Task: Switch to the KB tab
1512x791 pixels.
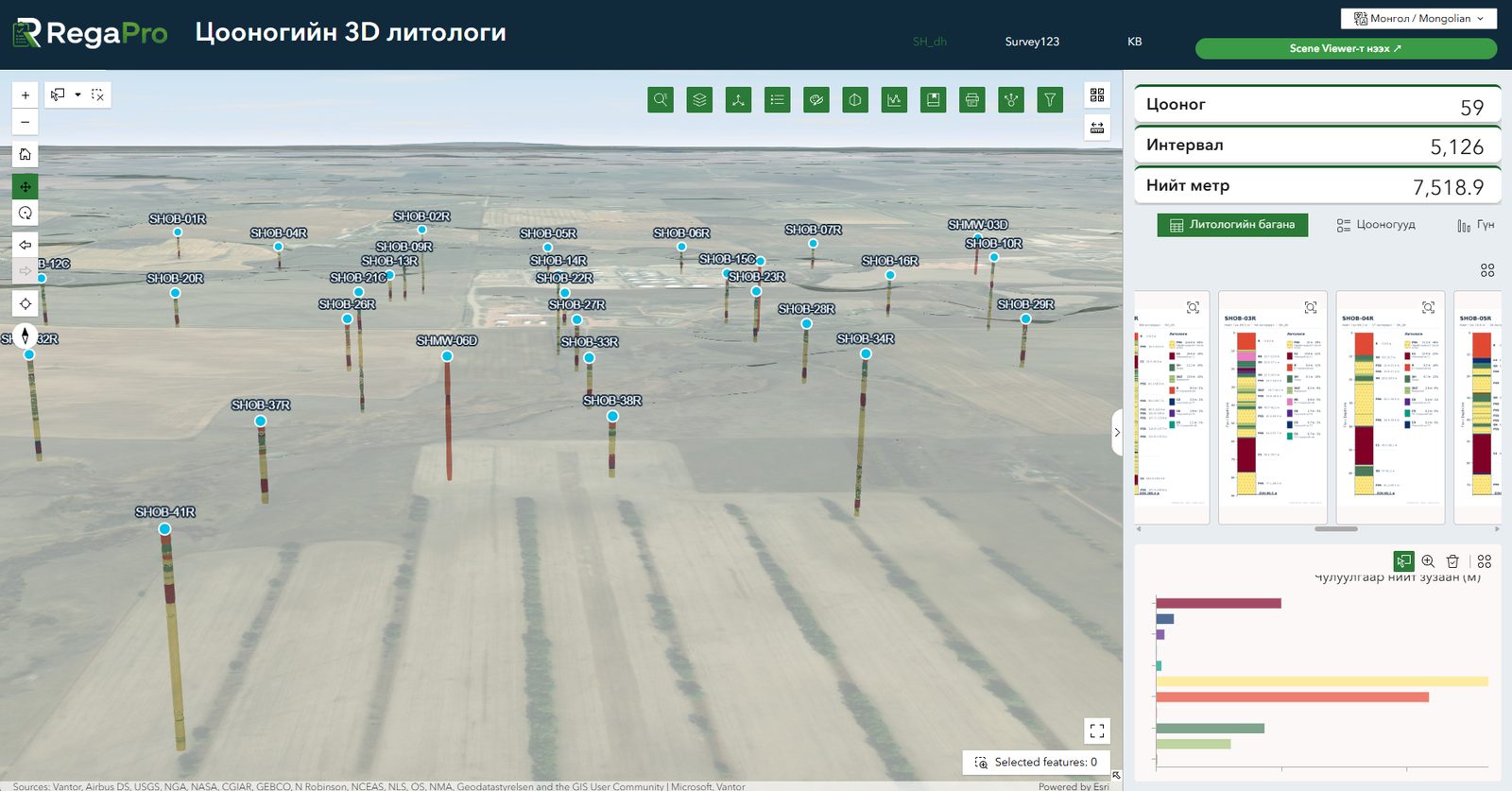Action: click(x=1135, y=42)
